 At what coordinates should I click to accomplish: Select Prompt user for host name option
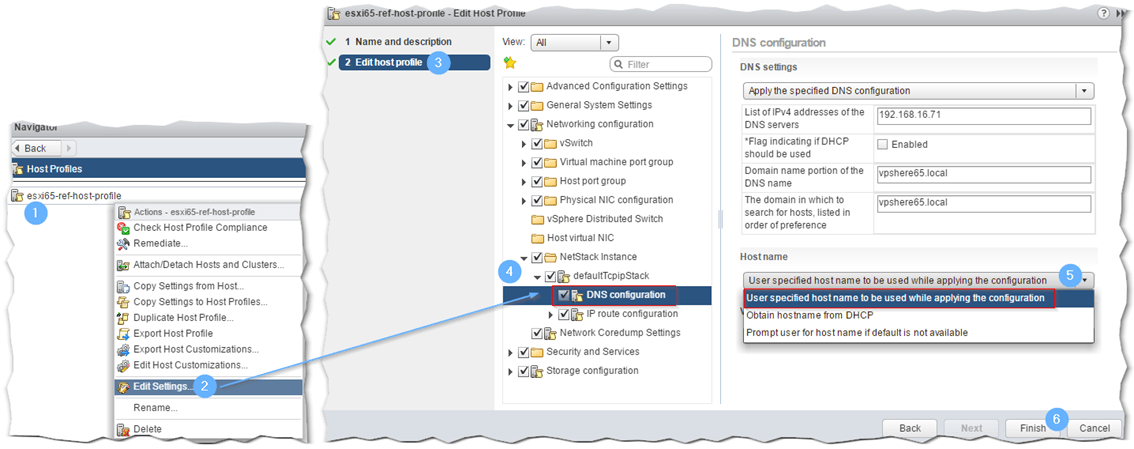click(x=918, y=333)
